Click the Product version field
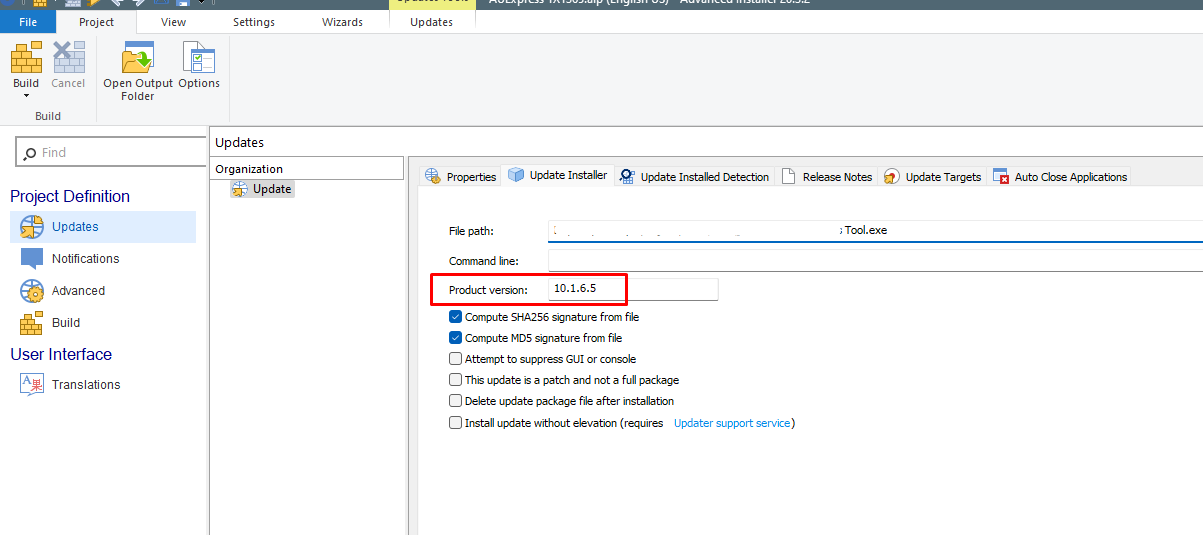Image resolution: width=1203 pixels, height=535 pixels. click(633, 289)
